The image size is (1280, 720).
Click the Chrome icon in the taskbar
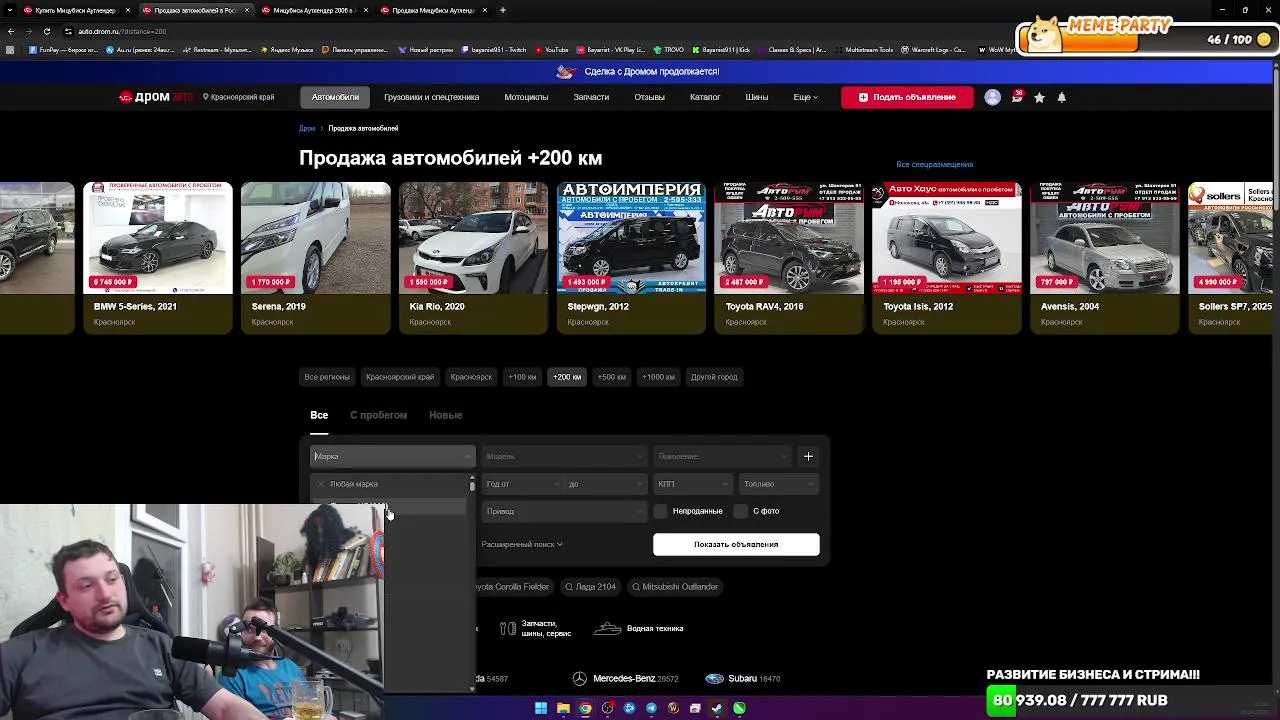click(x=585, y=708)
